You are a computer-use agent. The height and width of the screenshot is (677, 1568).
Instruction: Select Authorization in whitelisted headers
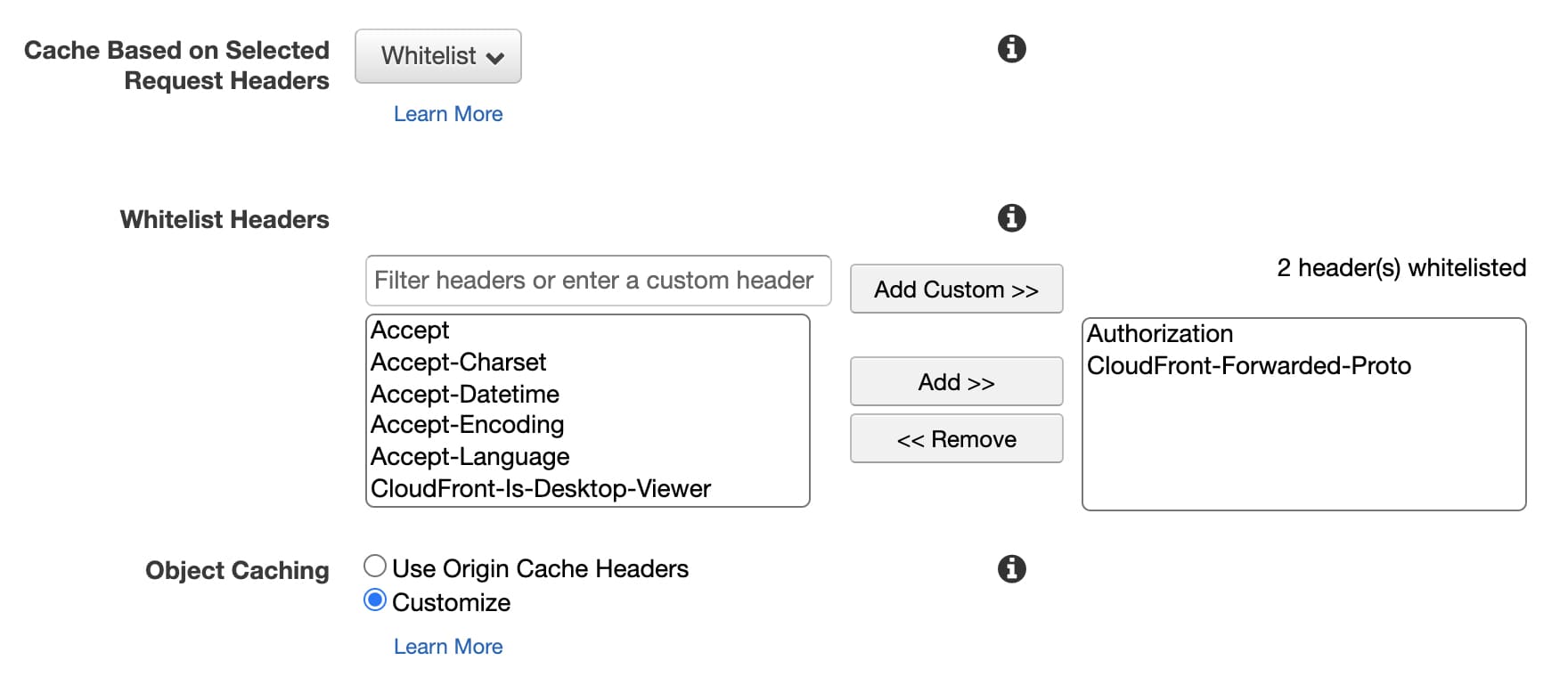pos(1160,334)
